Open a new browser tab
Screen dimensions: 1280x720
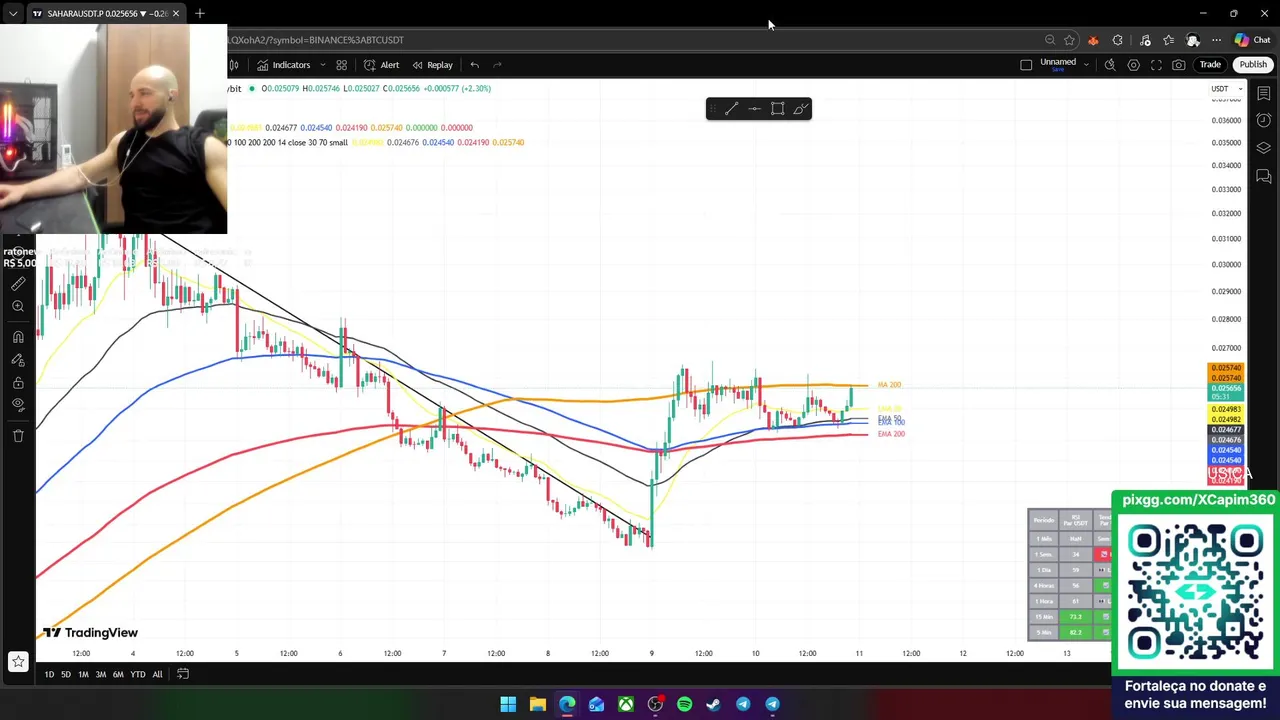pyautogui.click(x=200, y=13)
